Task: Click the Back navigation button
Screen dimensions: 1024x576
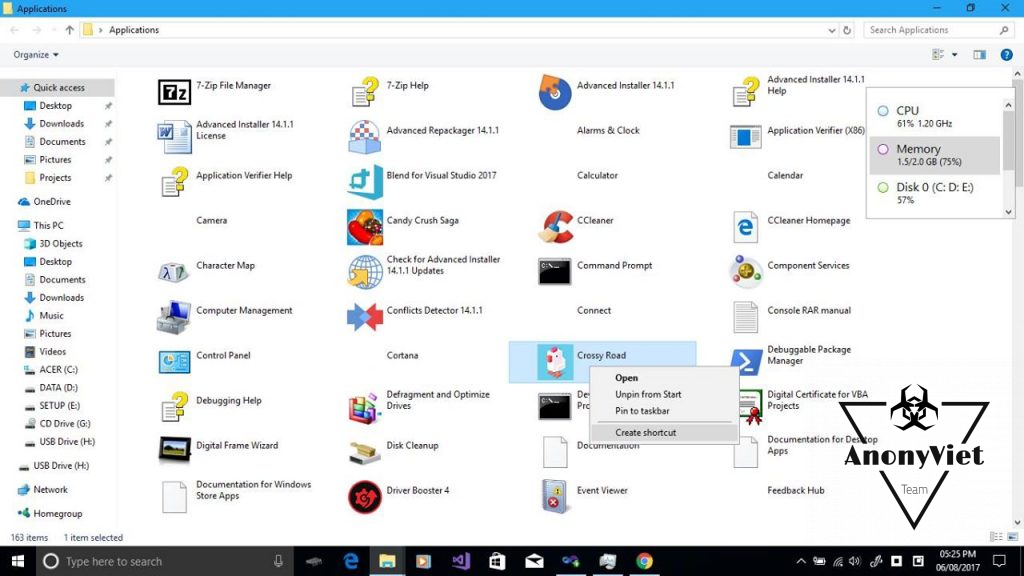Action: pyautogui.click(x=12, y=30)
